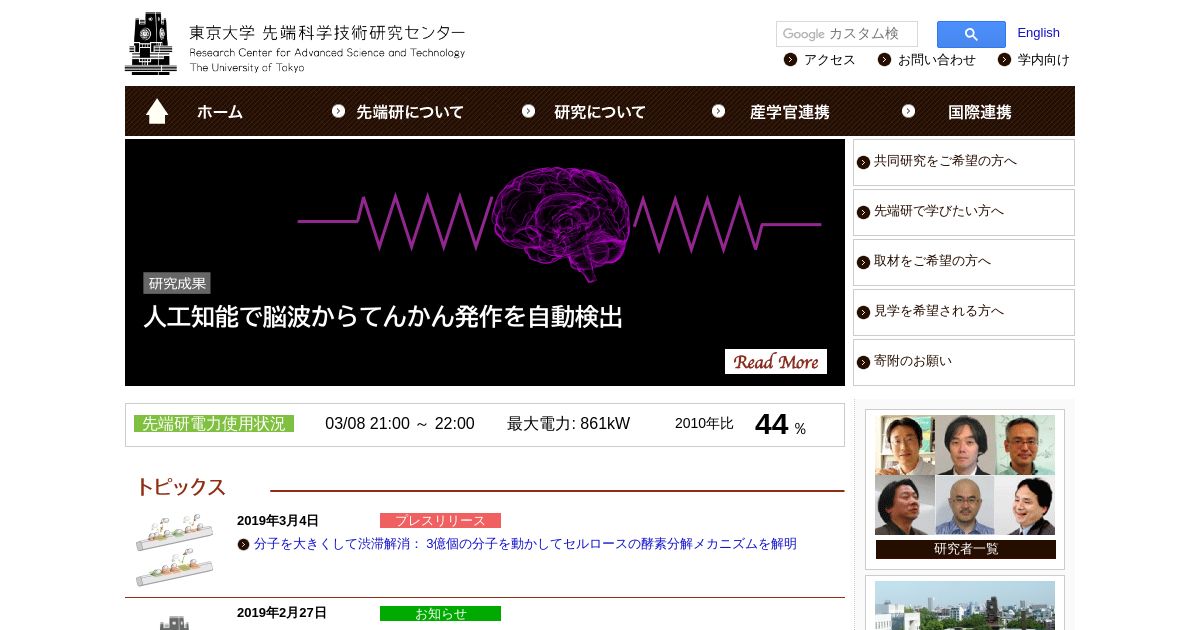The height and width of the screenshot is (630, 1200).
Task: Click the bullet icon beside 寄附のお願い
Action: point(864,362)
